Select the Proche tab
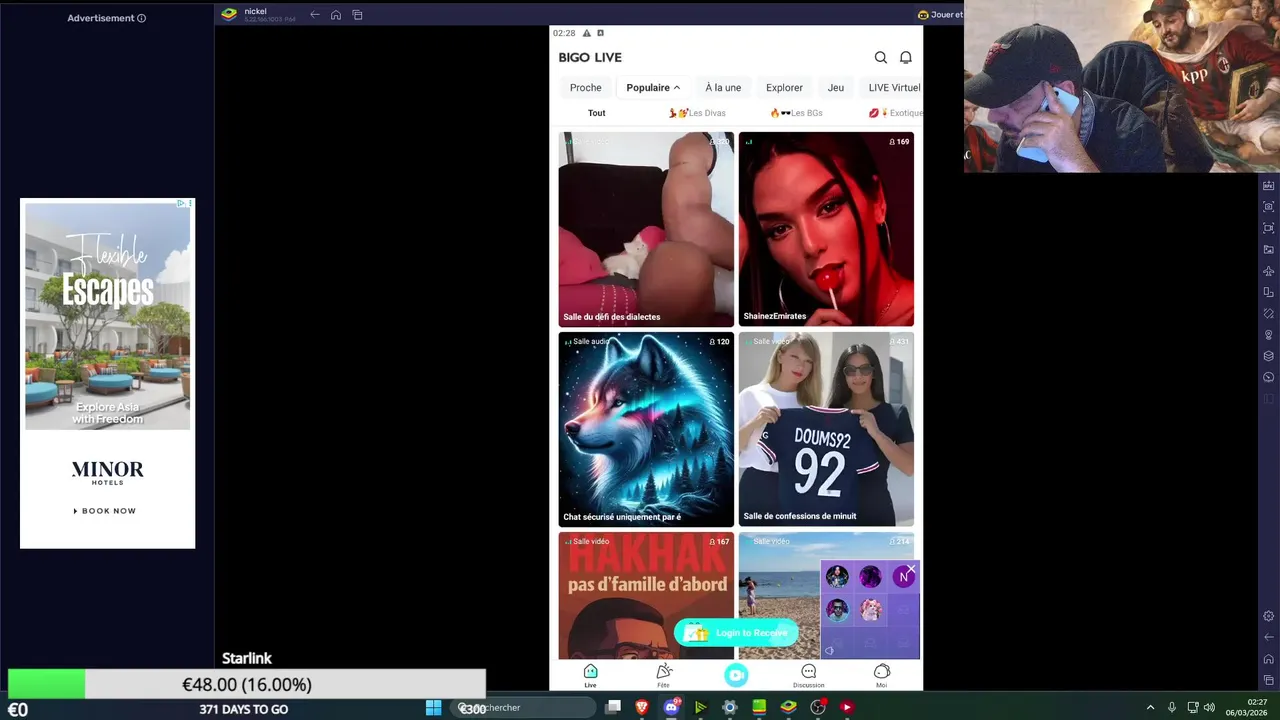The width and height of the screenshot is (1280, 720). (x=586, y=88)
